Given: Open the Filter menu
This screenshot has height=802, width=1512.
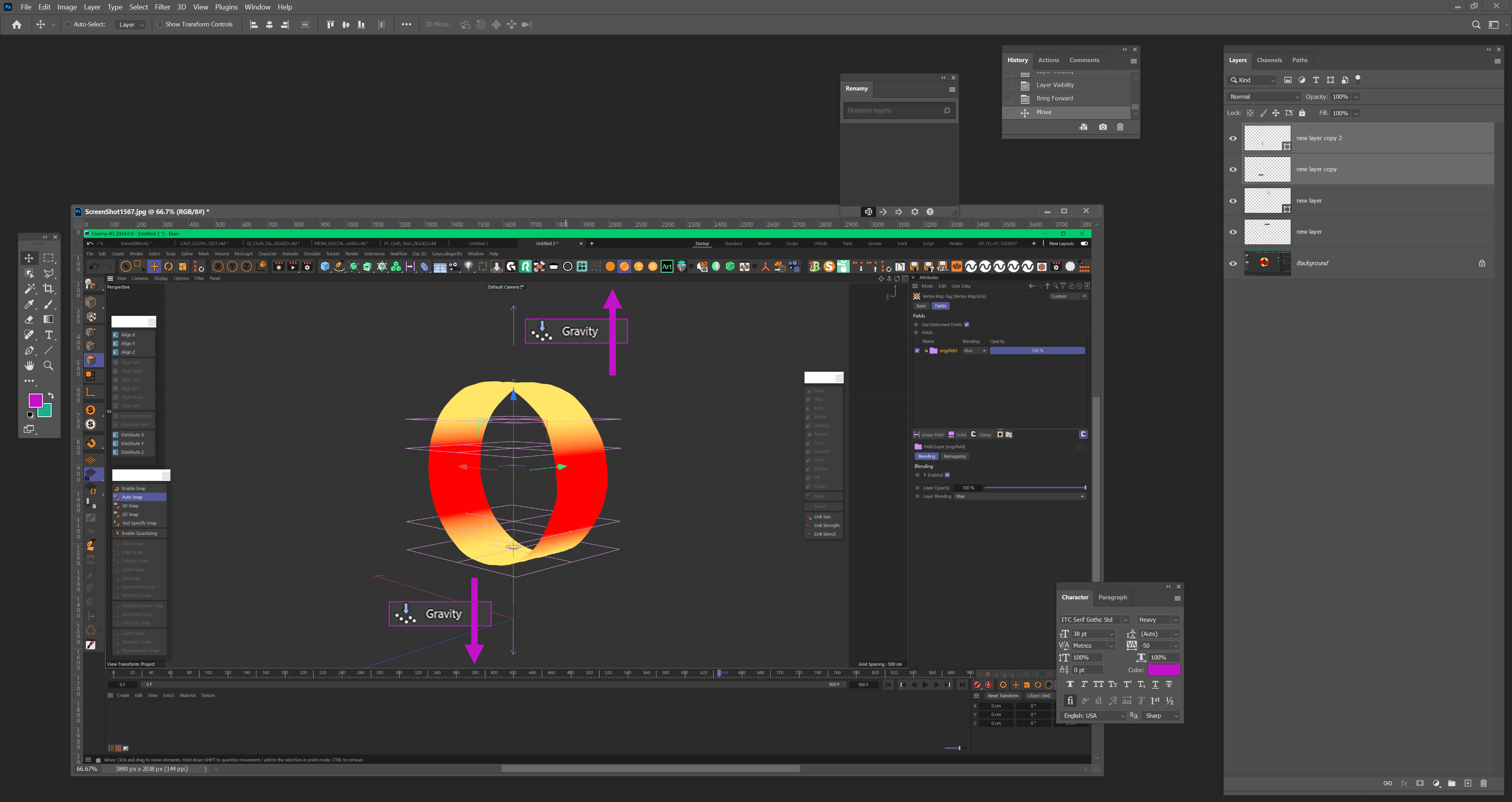Looking at the screenshot, I should [163, 7].
